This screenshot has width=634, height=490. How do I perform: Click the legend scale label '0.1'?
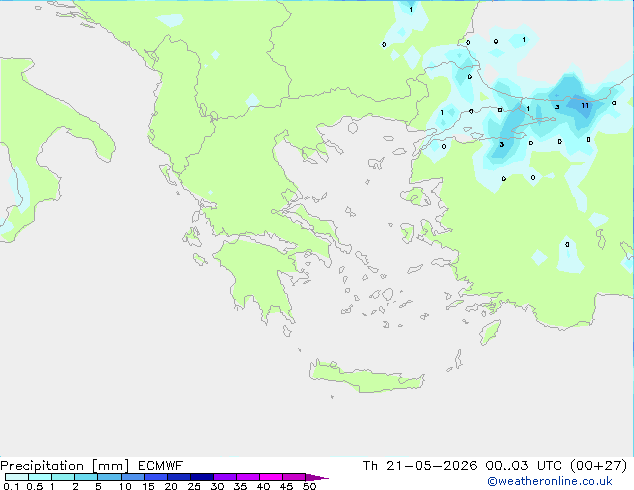coord(11,486)
